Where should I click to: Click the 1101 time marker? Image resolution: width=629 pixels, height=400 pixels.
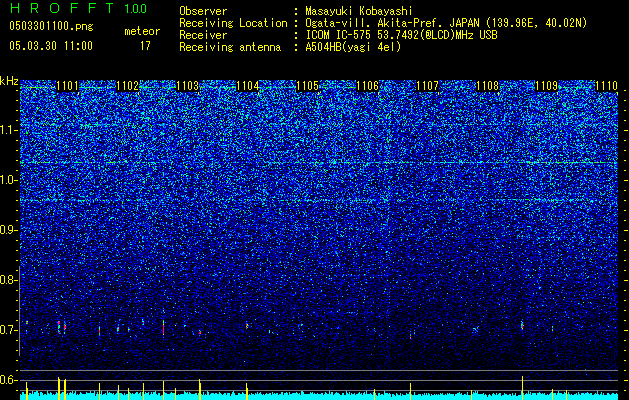point(67,86)
